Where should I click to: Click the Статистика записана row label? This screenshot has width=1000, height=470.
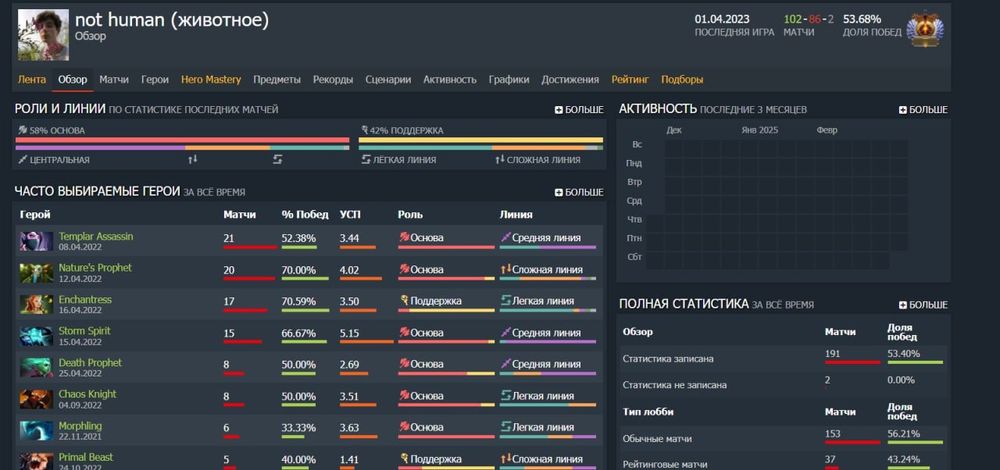[x=668, y=359]
